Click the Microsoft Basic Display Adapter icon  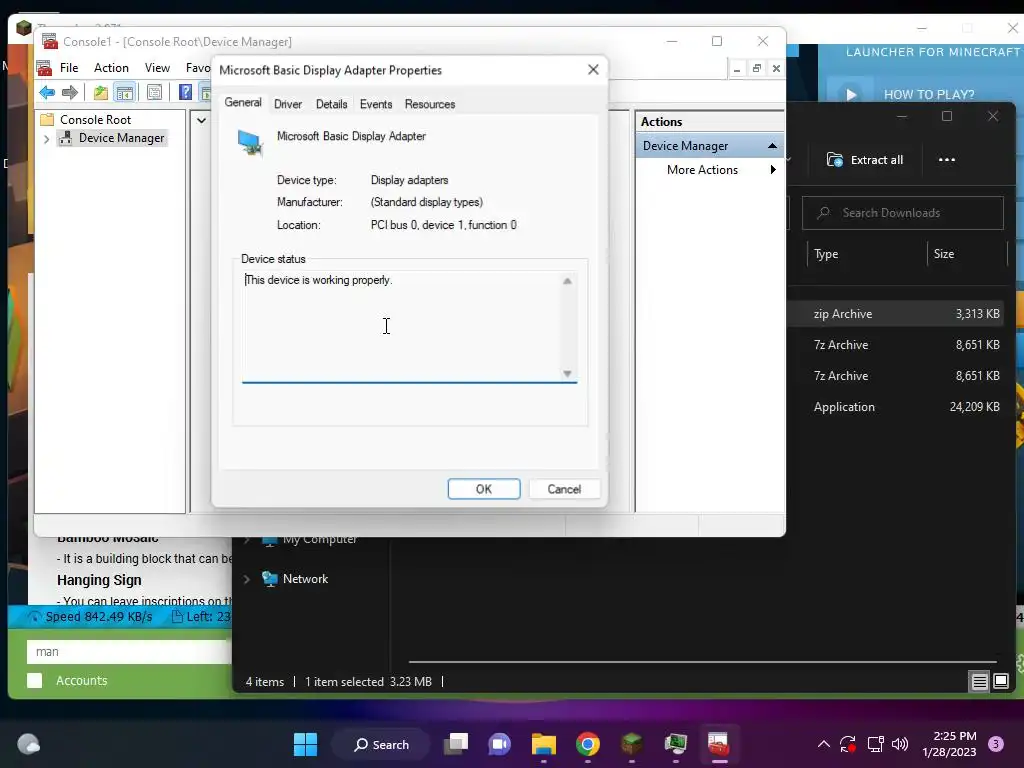coord(250,142)
